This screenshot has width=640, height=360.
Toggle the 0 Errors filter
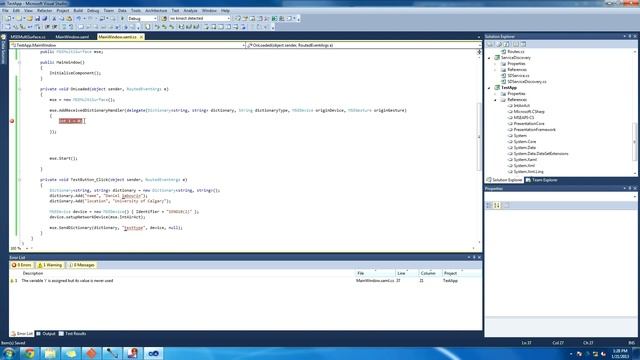22,265
